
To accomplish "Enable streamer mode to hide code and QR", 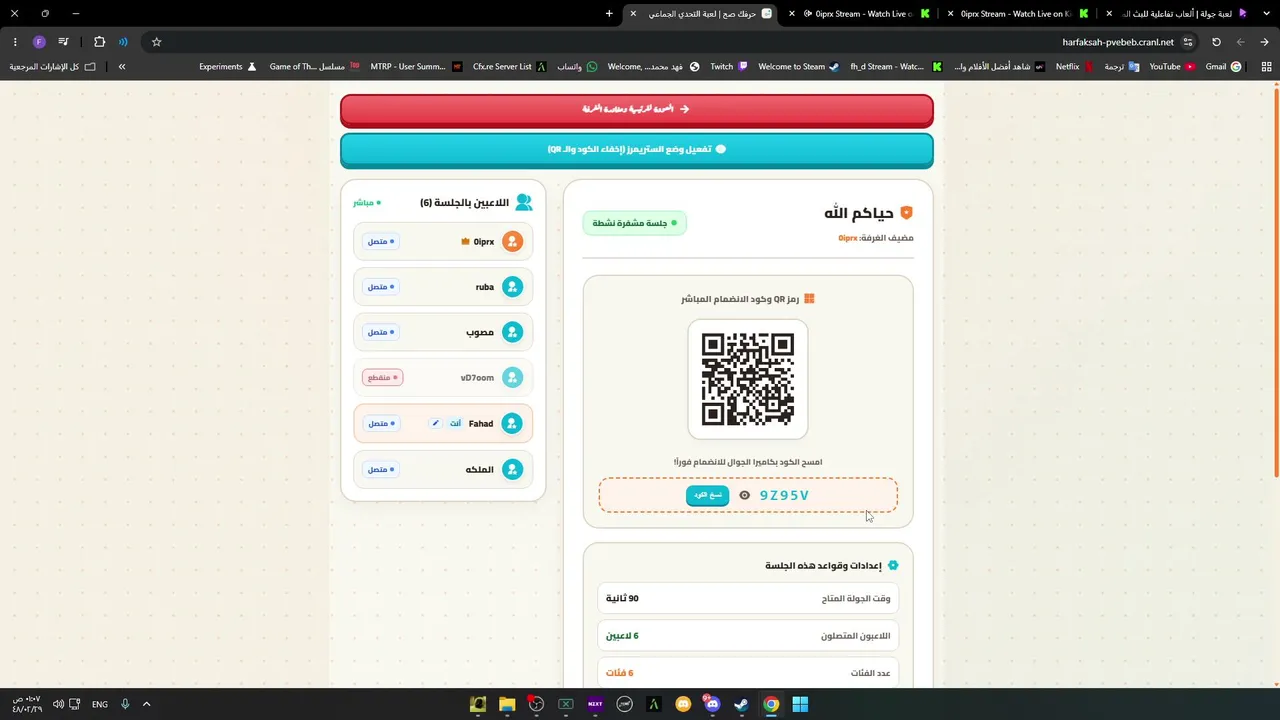I will [x=637, y=149].
